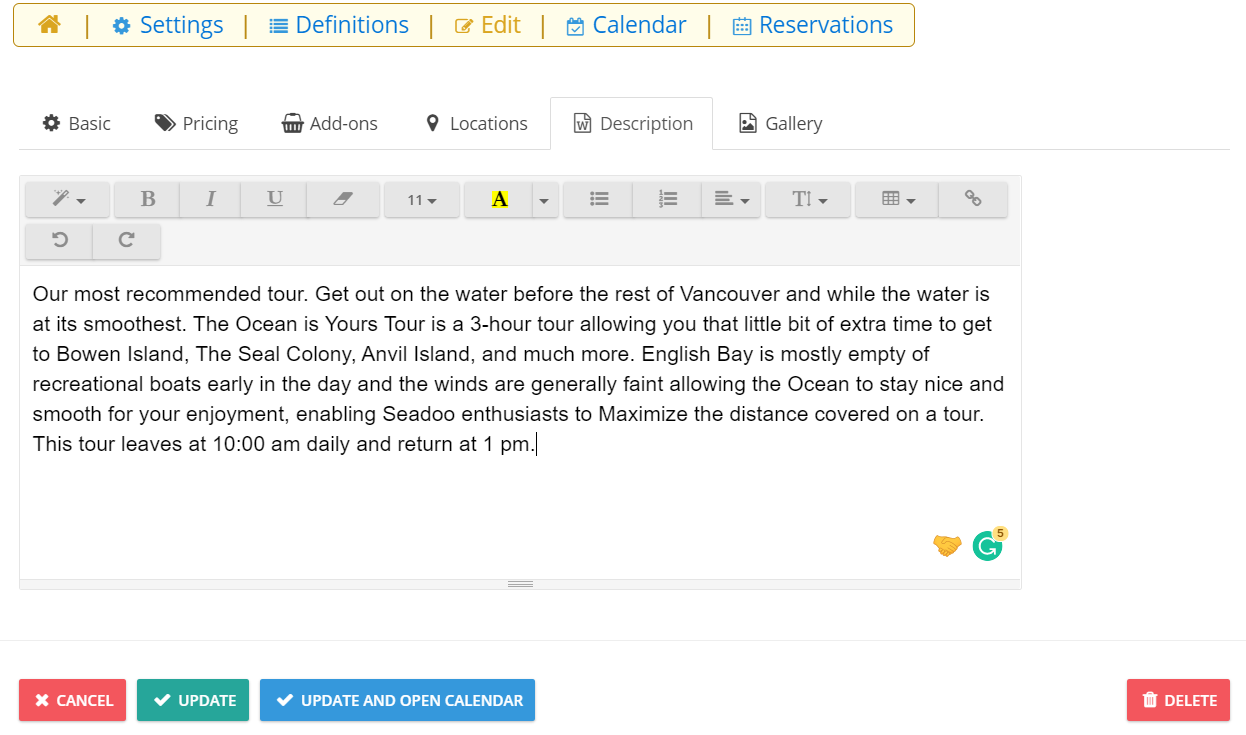
Task: Click the insert link chain icon
Action: [972, 199]
